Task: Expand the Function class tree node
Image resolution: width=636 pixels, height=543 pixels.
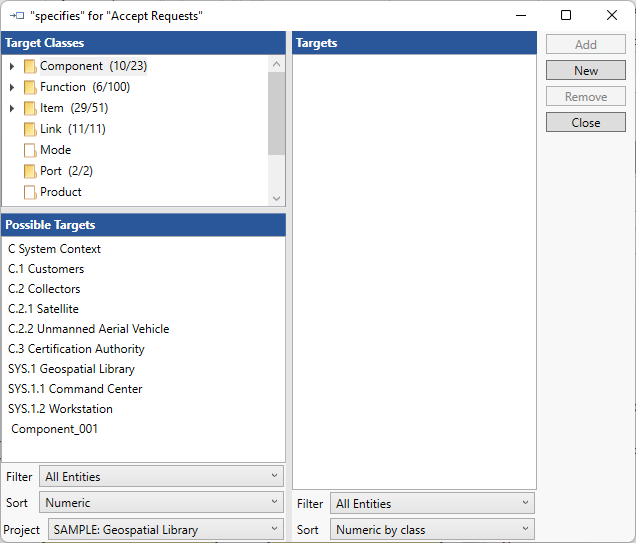Action: pyautogui.click(x=12, y=87)
